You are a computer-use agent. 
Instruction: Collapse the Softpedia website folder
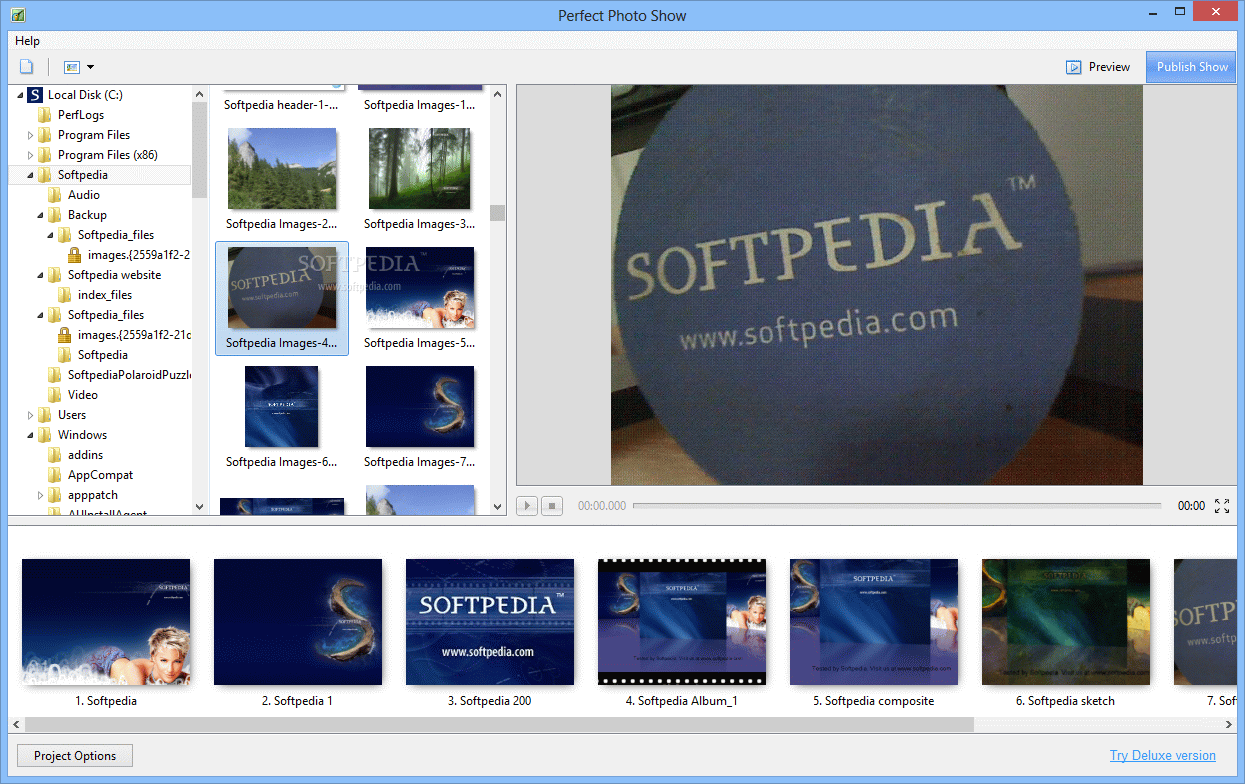click(40, 275)
